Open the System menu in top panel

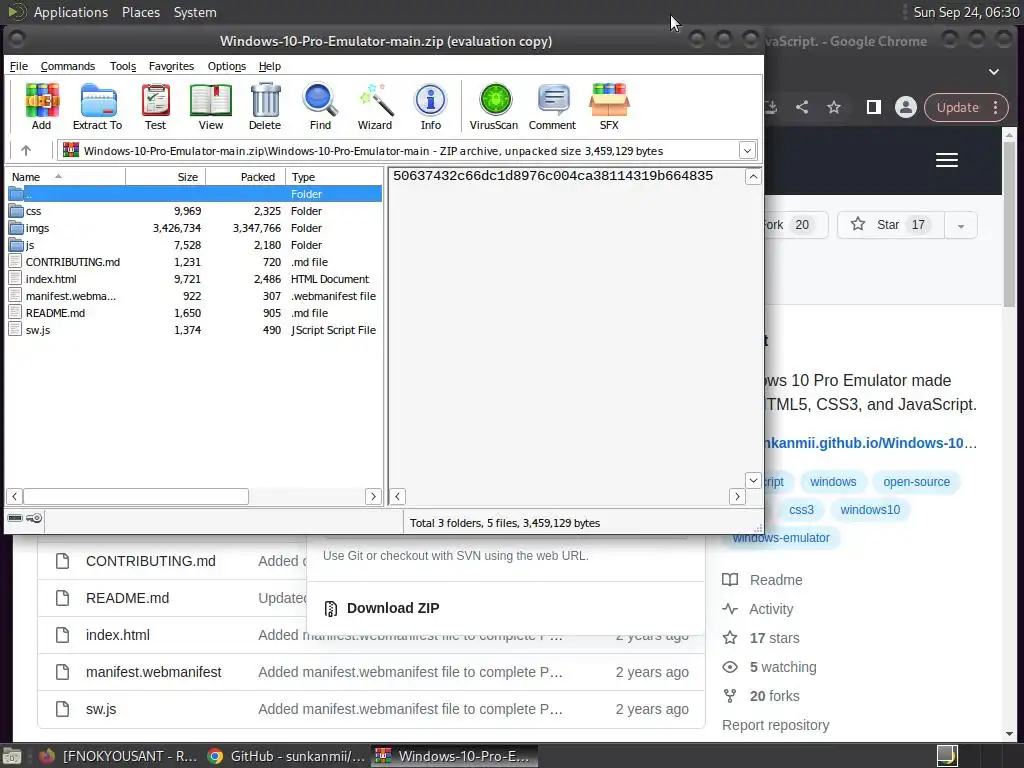click(x=195, y=12)
